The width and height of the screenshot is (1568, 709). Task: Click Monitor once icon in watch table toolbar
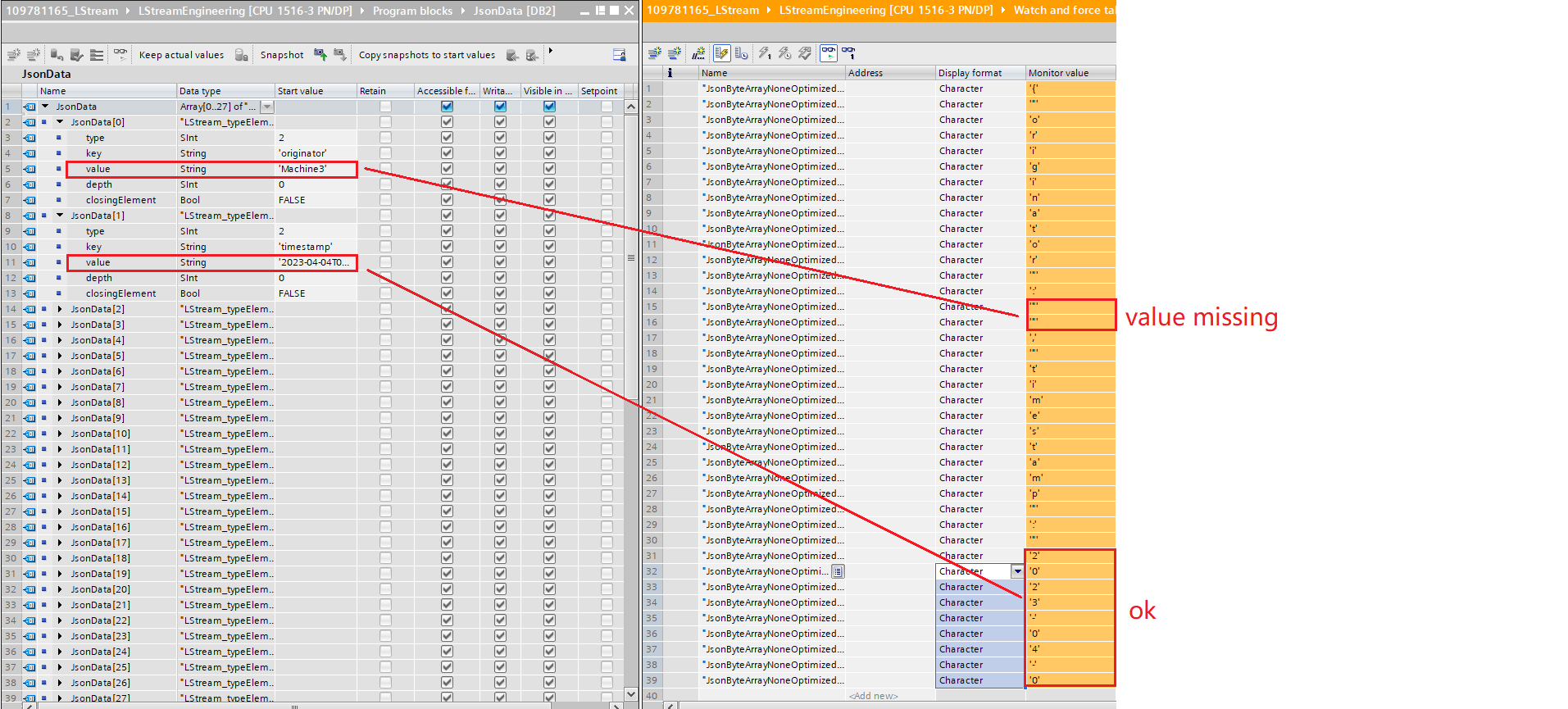point(848,53)
